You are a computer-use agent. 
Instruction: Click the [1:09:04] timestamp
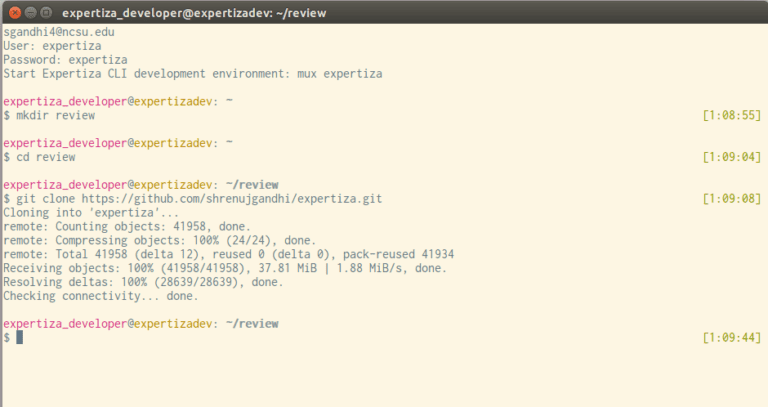(732, 157)
